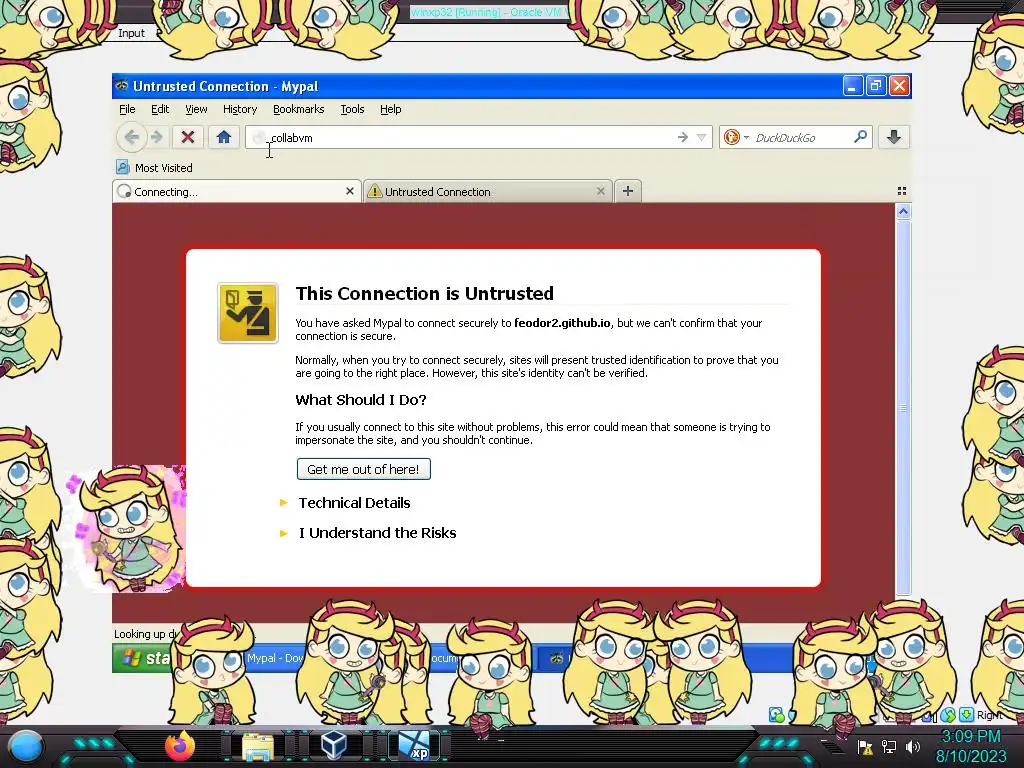Image resolution: width=1024 pixels, height=768 pixels.
Task: Click the feodor2.github.io domain text
Action: pyautogui.click(x=562, y=323)
